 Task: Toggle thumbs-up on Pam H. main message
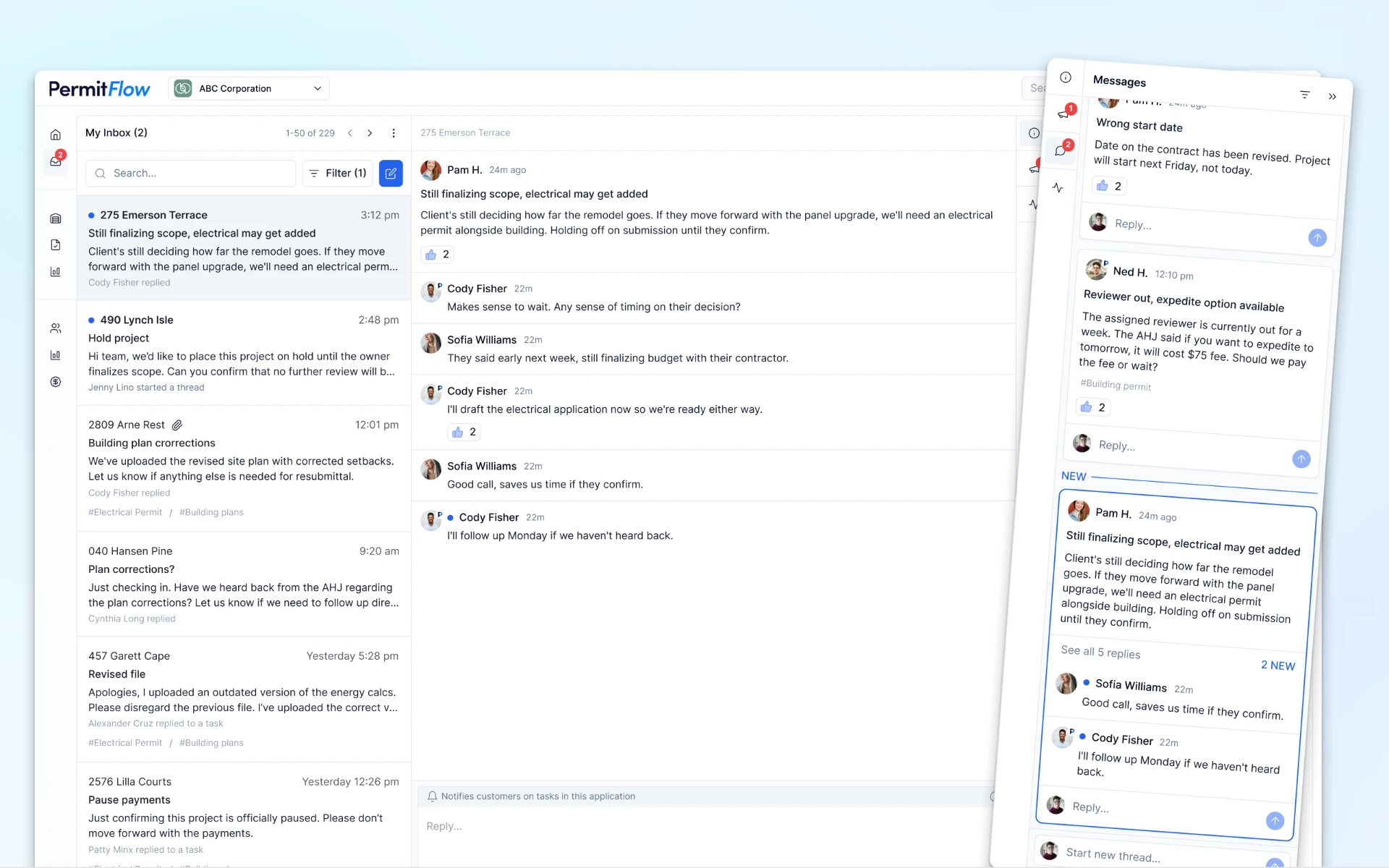pos(437,255)
